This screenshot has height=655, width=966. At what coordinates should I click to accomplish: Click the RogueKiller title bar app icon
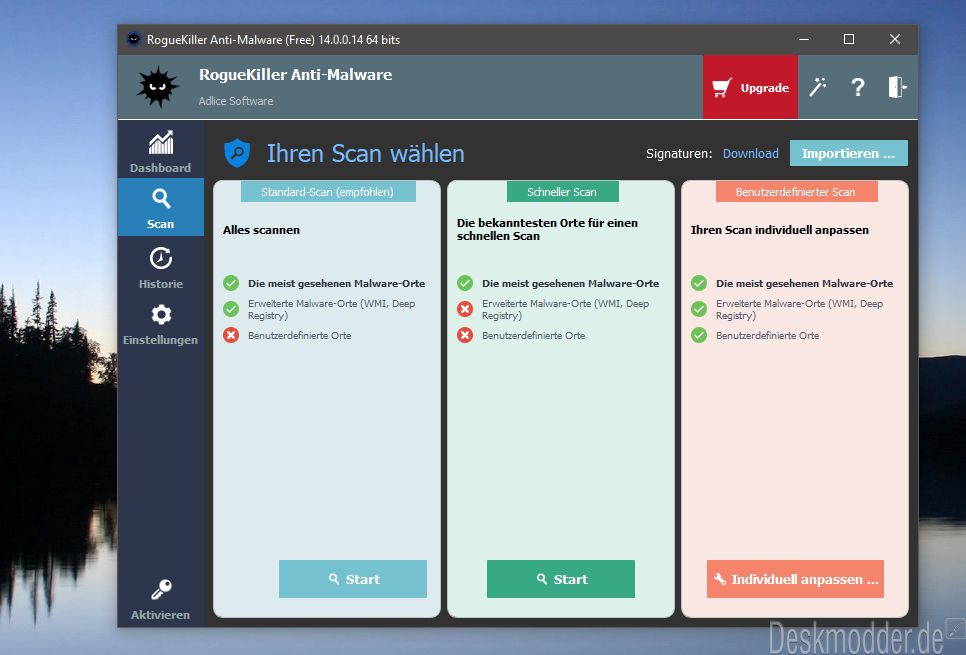(x=134, y=39)
